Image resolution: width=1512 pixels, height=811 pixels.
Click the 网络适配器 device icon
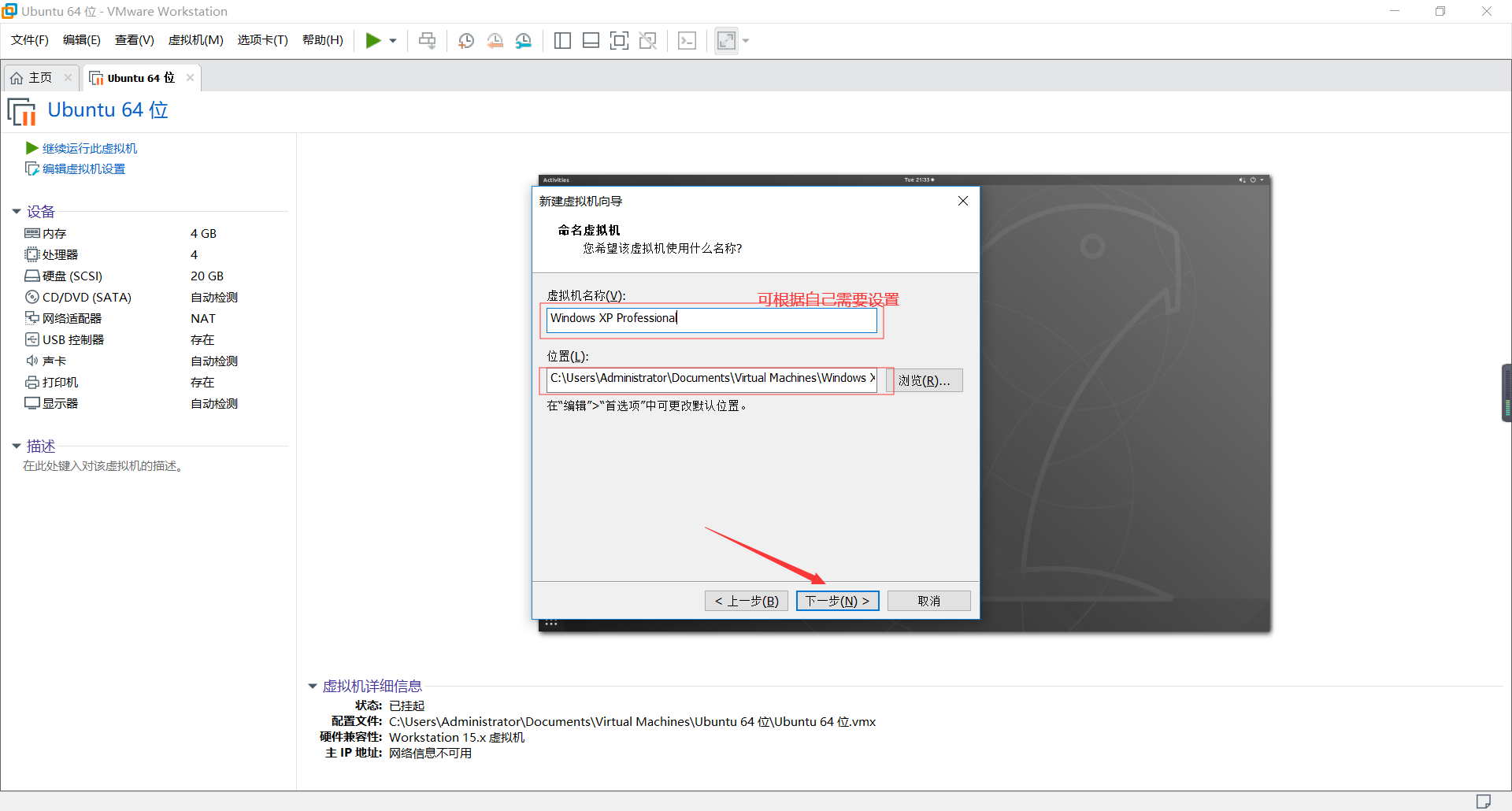pos(32,318)
